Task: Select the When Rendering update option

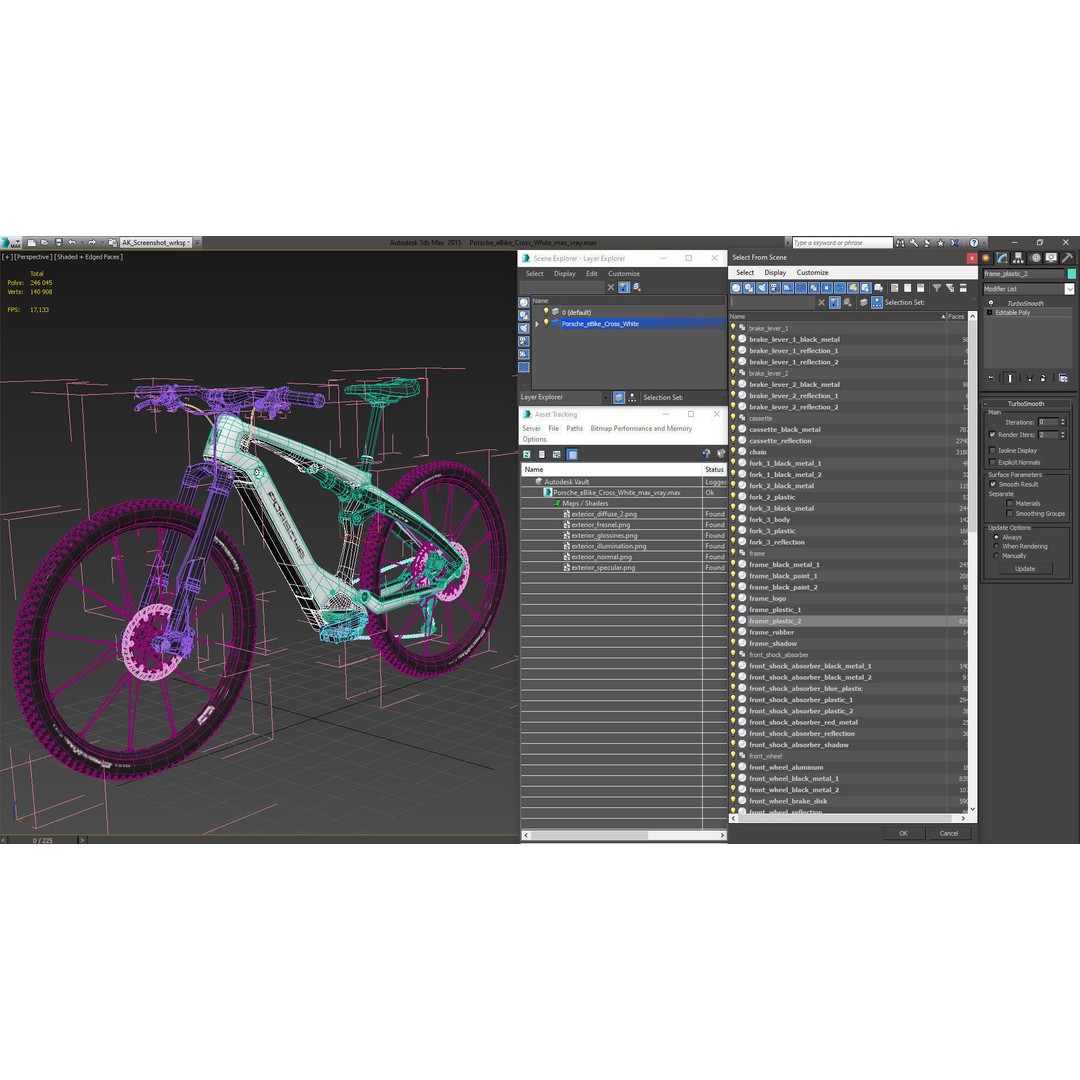Action: point(996,546)
